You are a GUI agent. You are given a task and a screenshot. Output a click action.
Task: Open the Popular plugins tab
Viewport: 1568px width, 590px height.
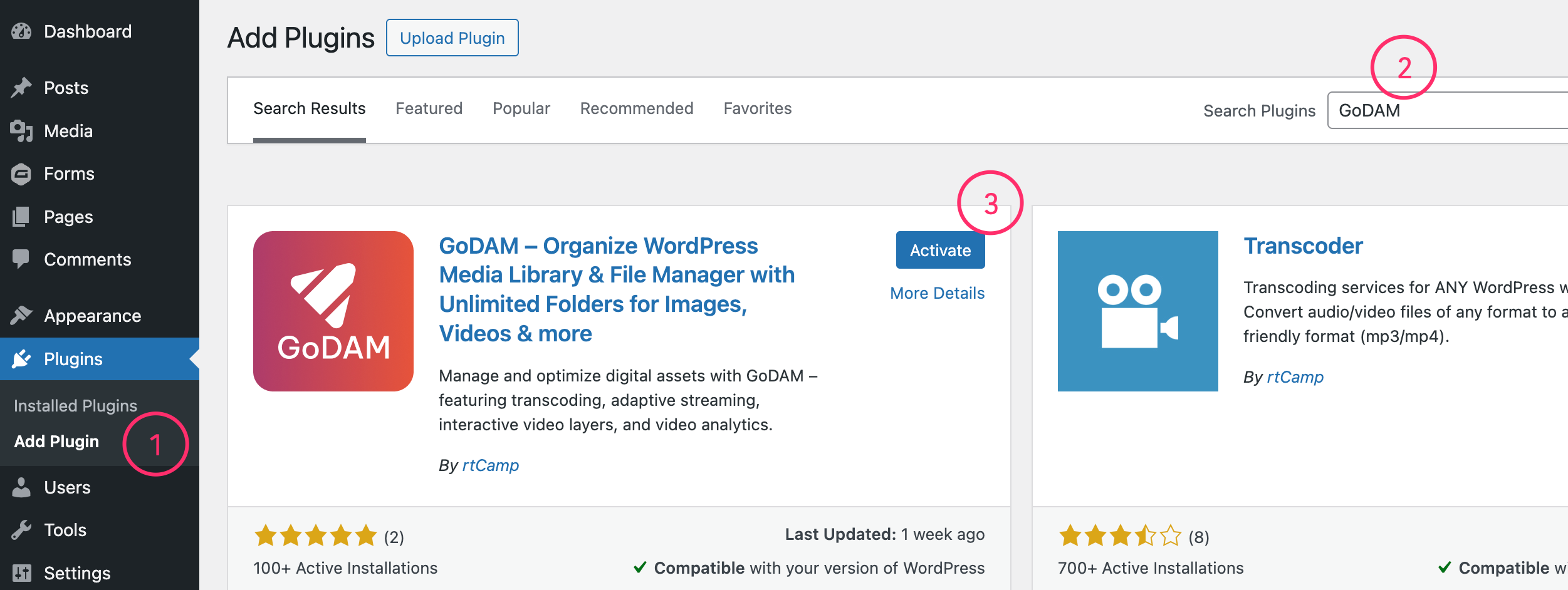tap(521, 108)
